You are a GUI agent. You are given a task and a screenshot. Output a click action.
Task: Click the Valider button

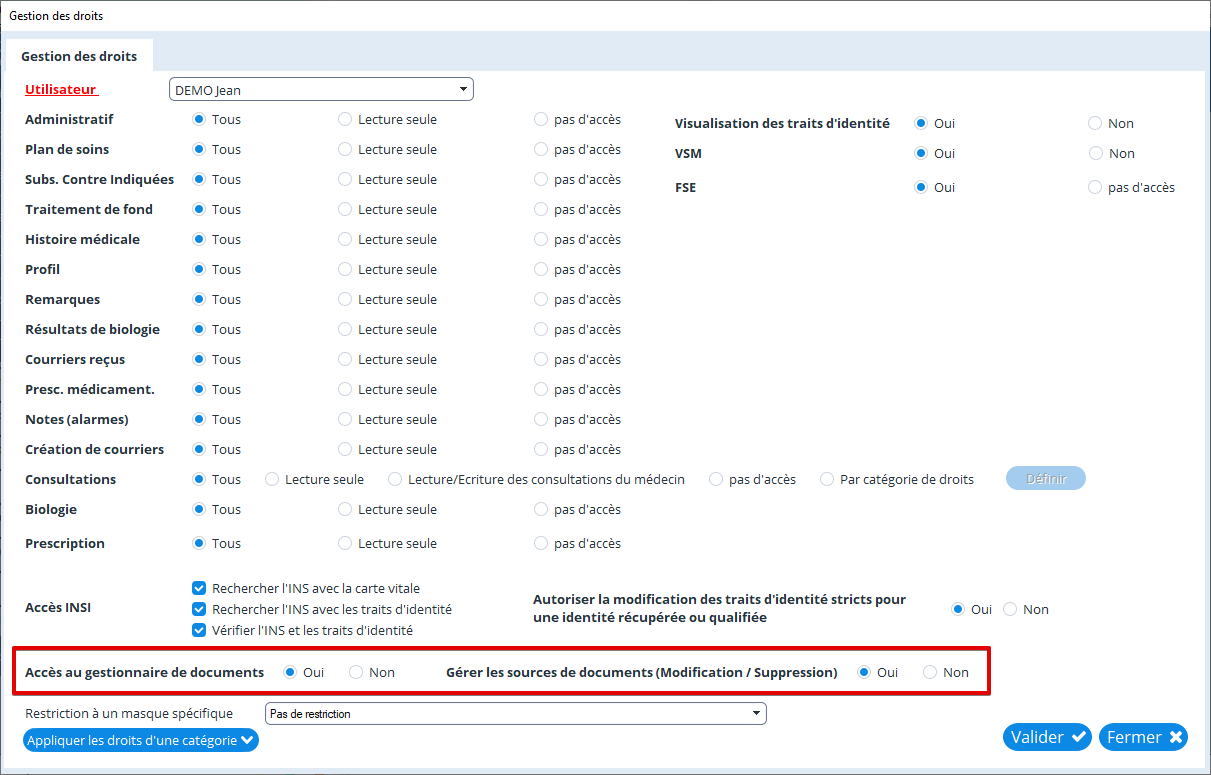pyautogui.click(x=1047, y=737)
